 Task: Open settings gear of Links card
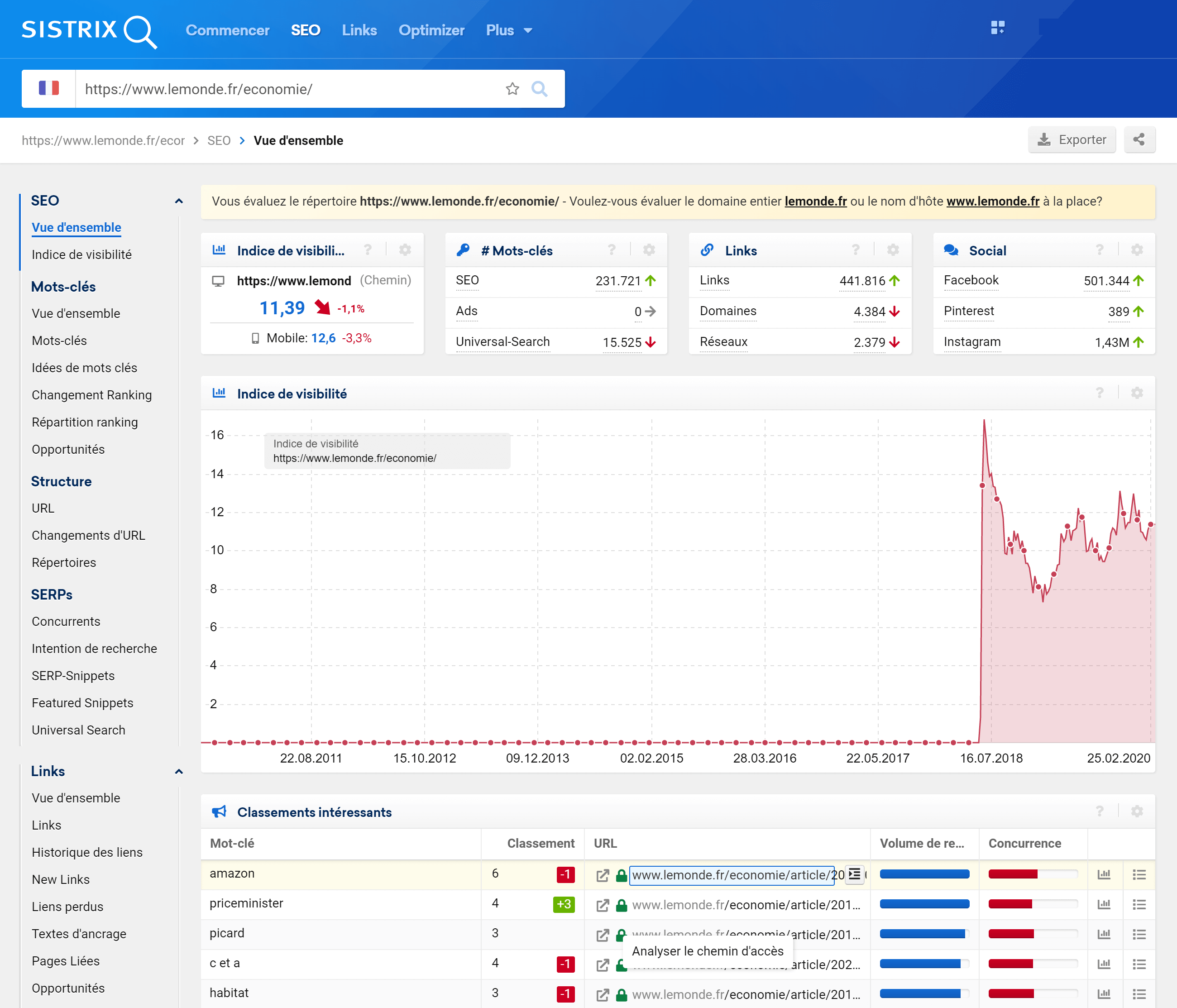coord(893,250)
